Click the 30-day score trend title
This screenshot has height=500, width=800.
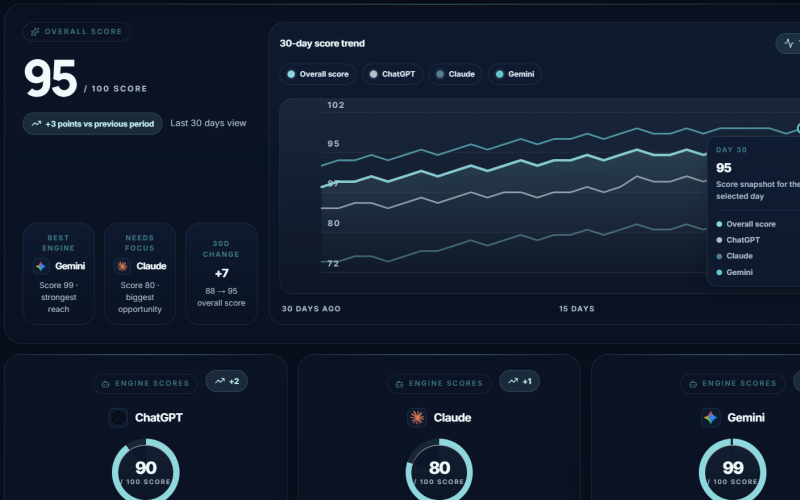[322, 43]
